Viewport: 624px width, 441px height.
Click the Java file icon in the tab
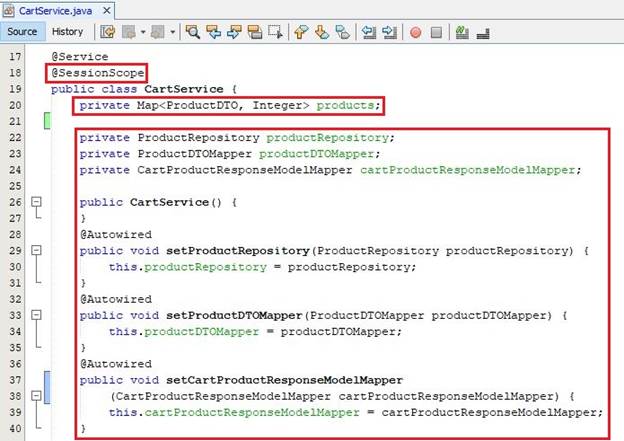pos(8,10)
